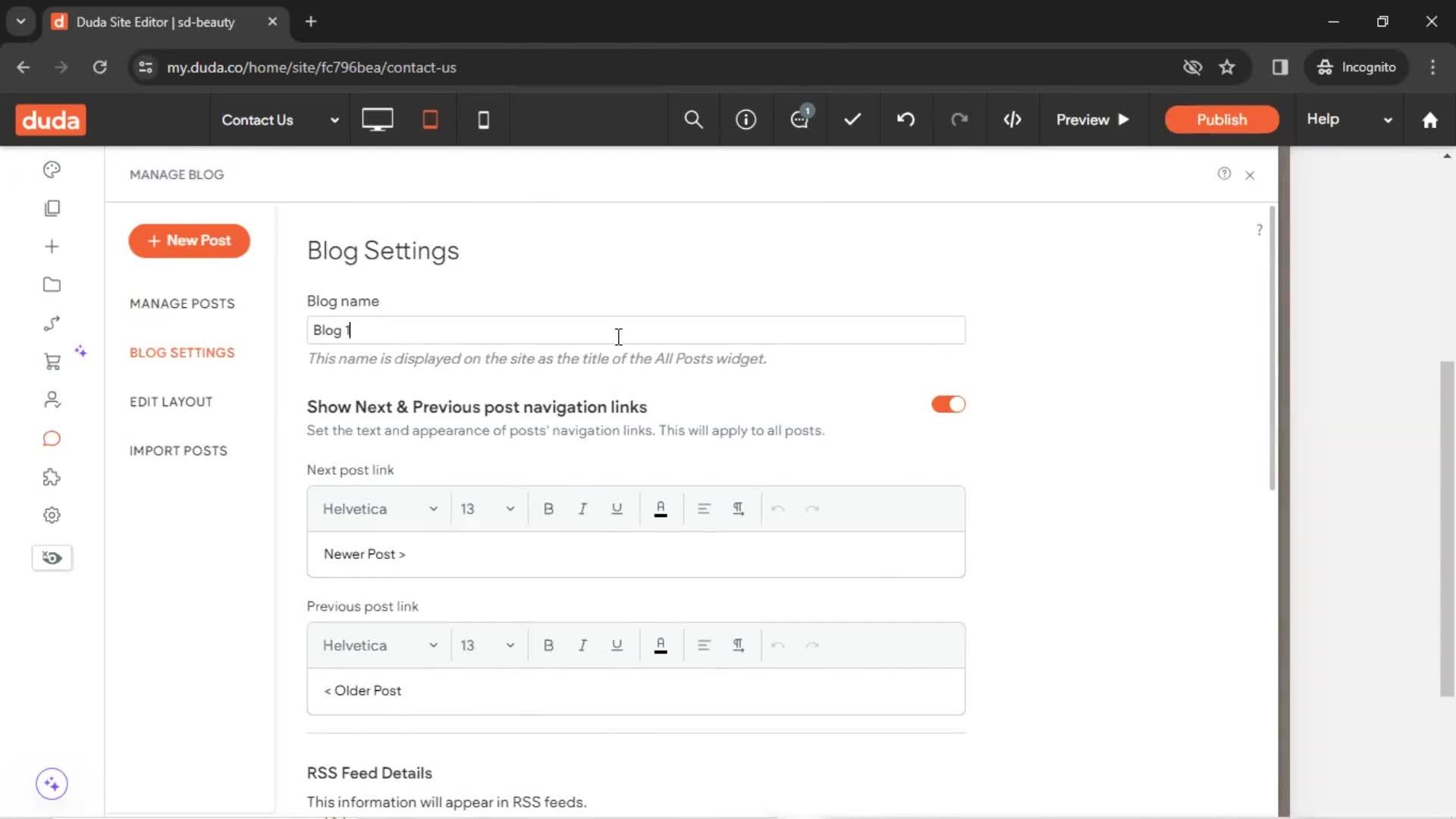Open Edit Layout section
Viewport: 1456px width, 819px height.
[x=171, y=402]
